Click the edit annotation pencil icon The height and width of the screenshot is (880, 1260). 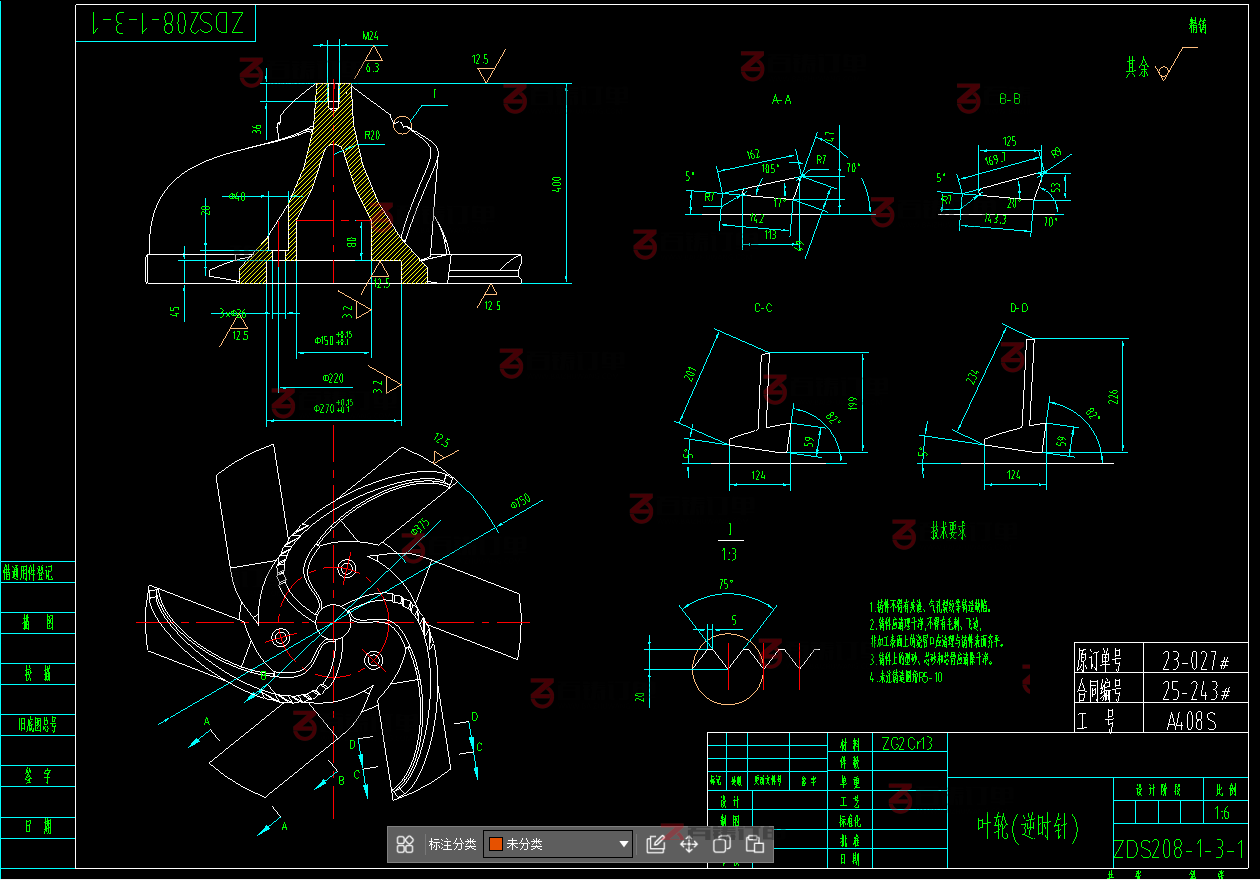[x=656, y=844]
